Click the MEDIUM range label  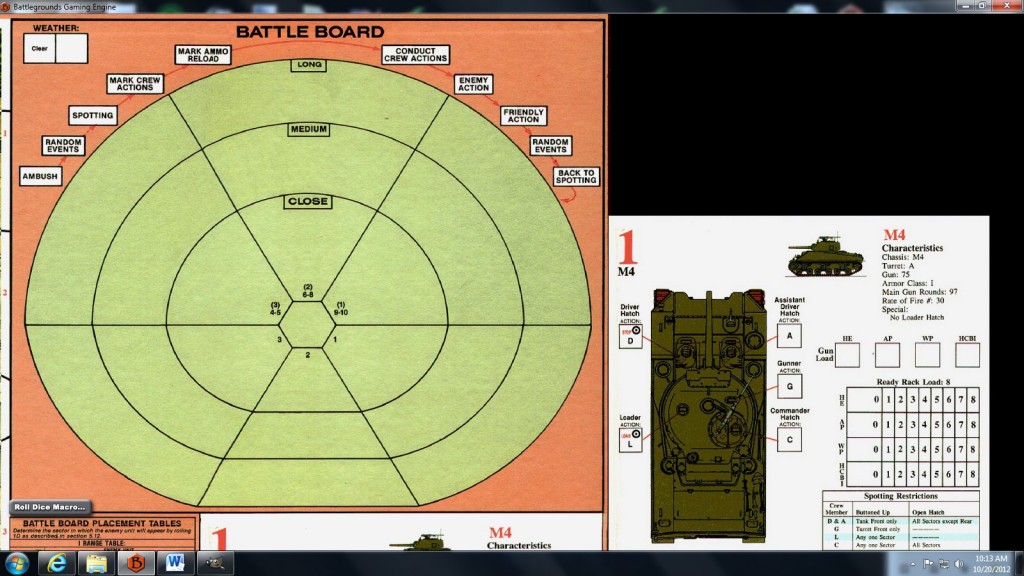(309, 129)
